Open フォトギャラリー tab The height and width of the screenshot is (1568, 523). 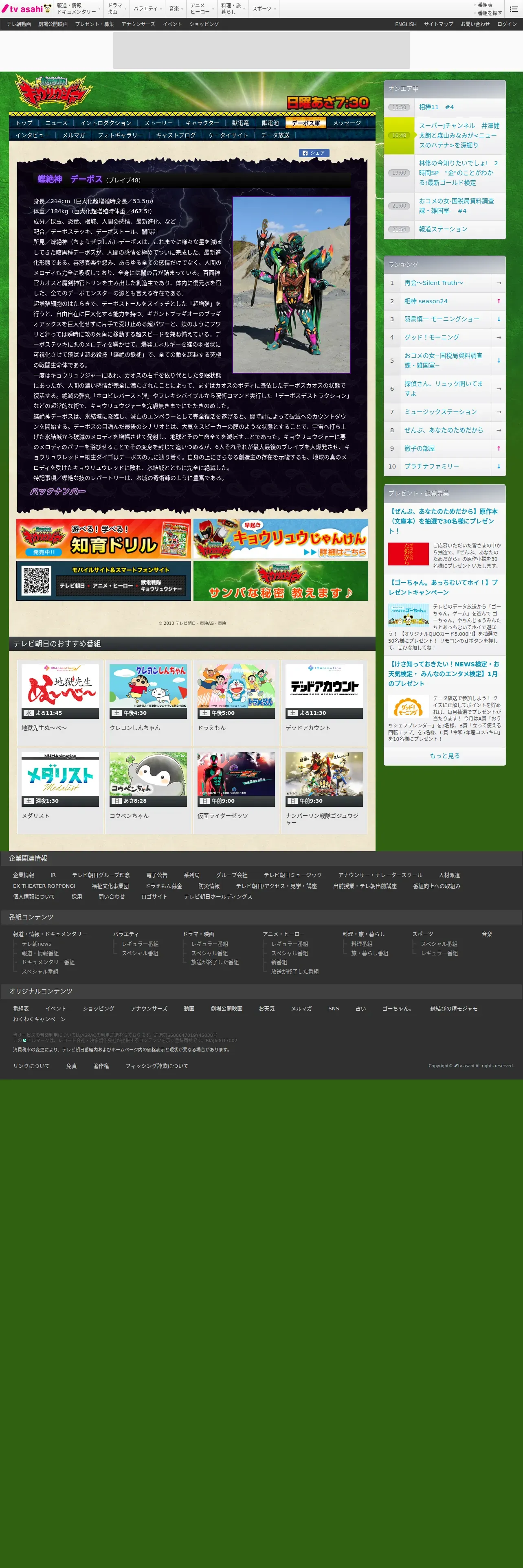121,135
